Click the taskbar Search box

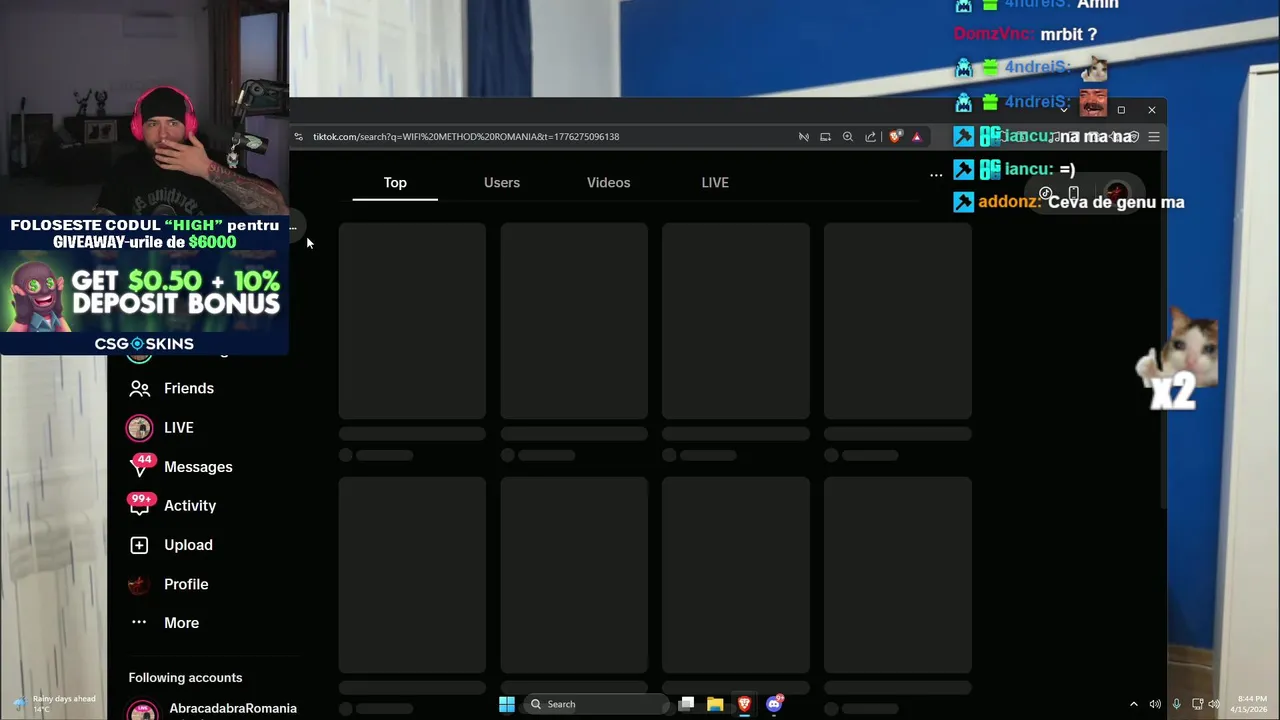click(x=596, y=704)
